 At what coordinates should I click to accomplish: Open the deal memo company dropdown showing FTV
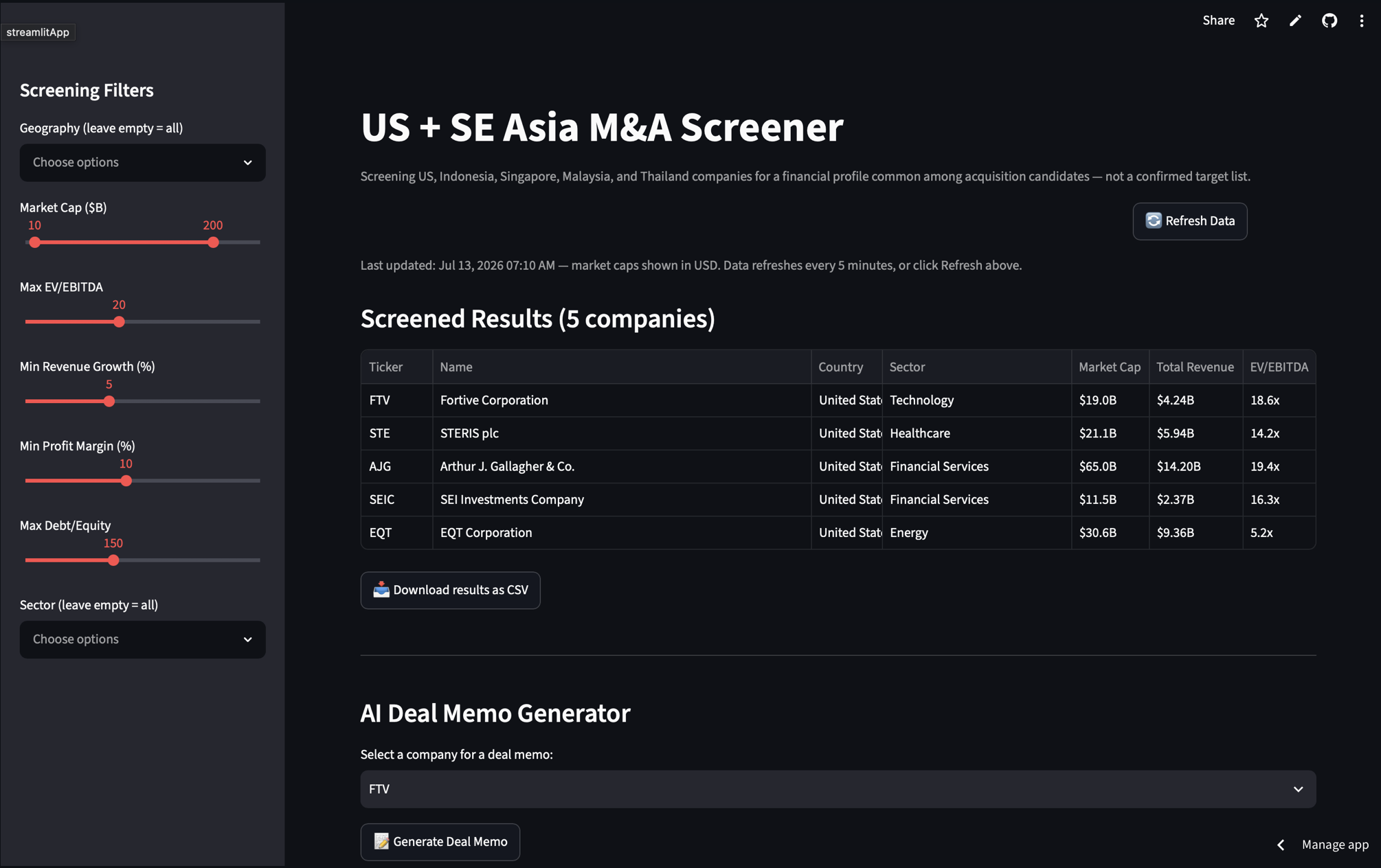click(838, 789)
